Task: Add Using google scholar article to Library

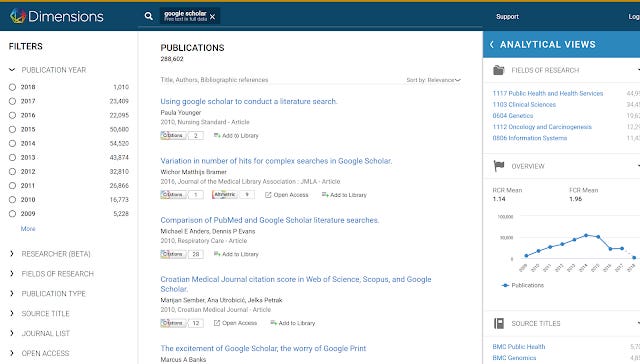Action: (x=236, y=135)
